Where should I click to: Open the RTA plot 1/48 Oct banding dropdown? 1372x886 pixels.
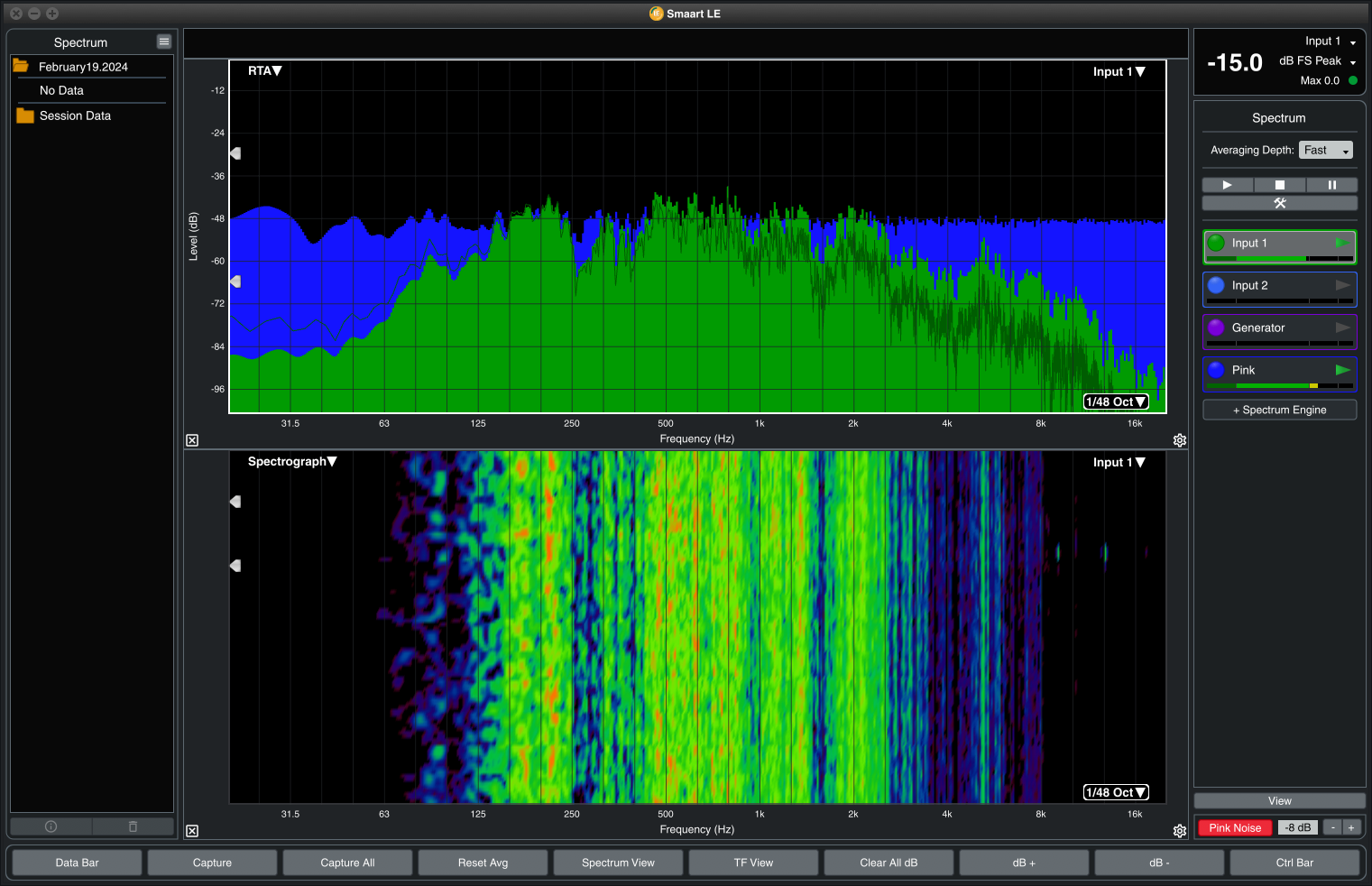[x=1116, y=401]
